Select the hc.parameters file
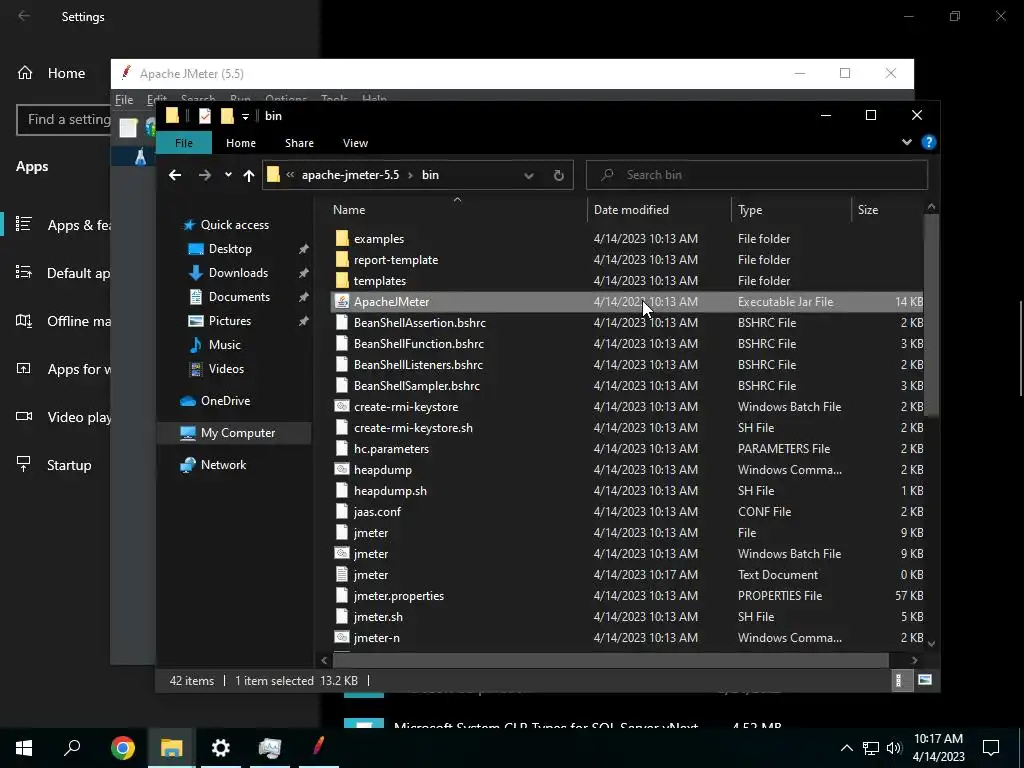Screen dimensions: 1024x768 coord(391,449)
